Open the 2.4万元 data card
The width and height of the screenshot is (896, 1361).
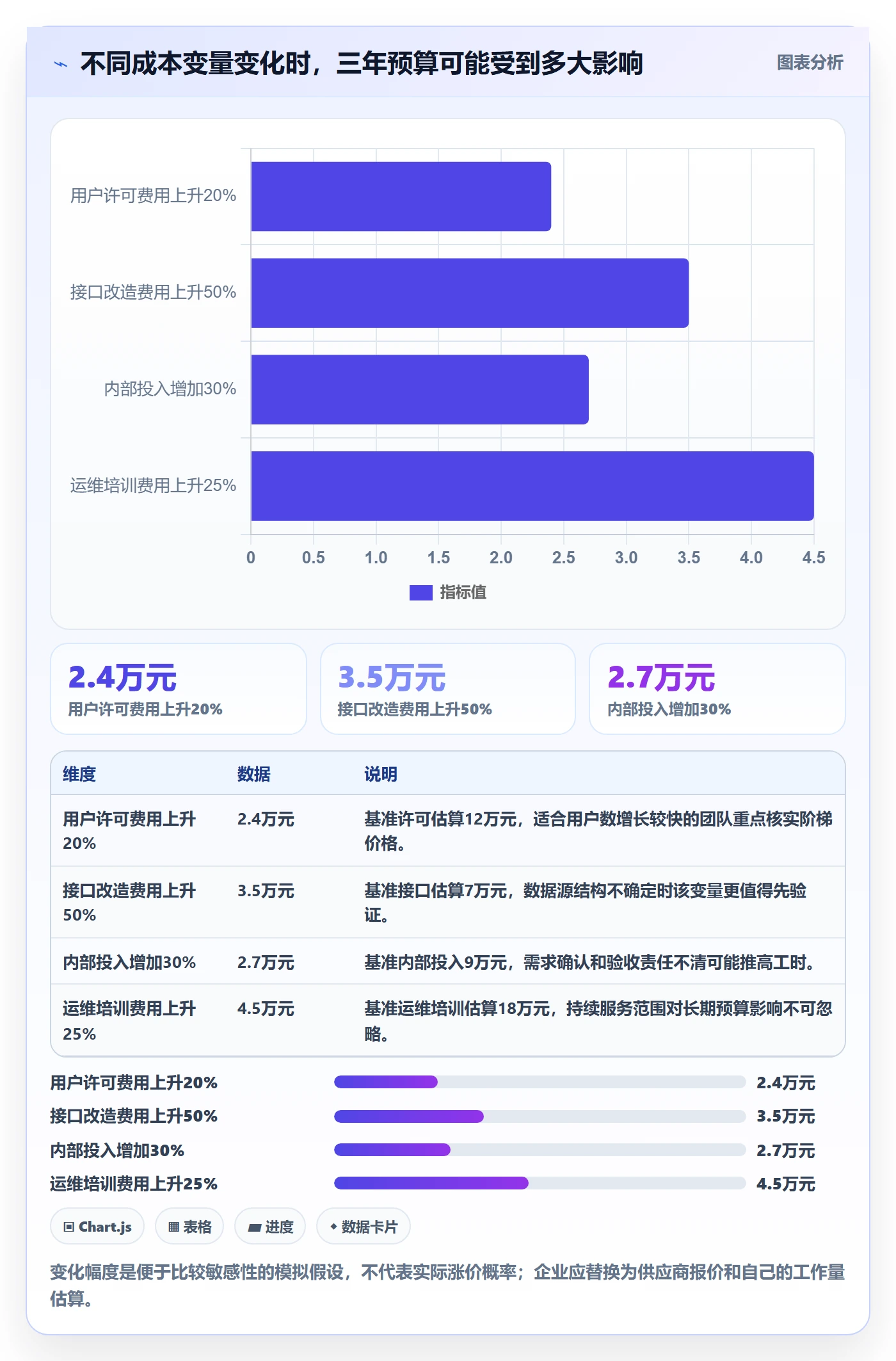[179, 689]
